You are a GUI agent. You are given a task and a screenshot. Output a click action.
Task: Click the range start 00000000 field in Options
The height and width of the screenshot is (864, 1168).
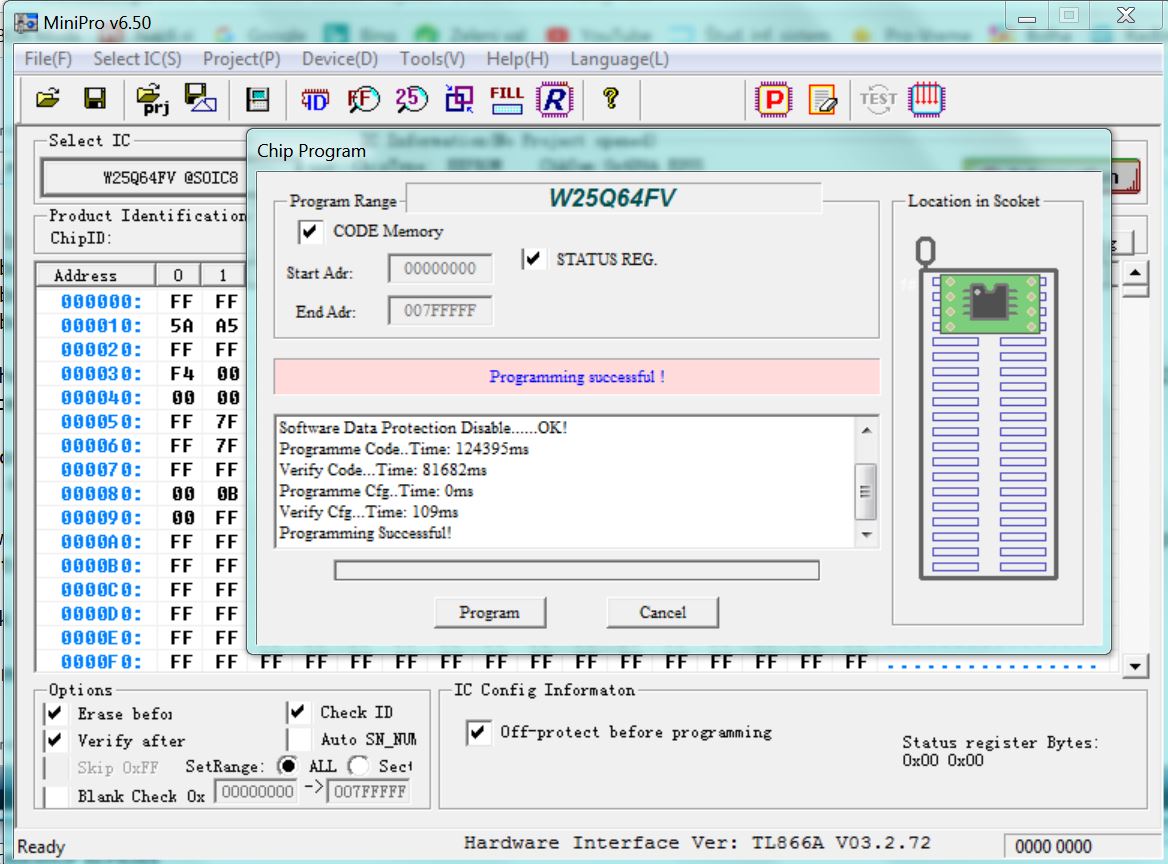click(x=257, y=791)
